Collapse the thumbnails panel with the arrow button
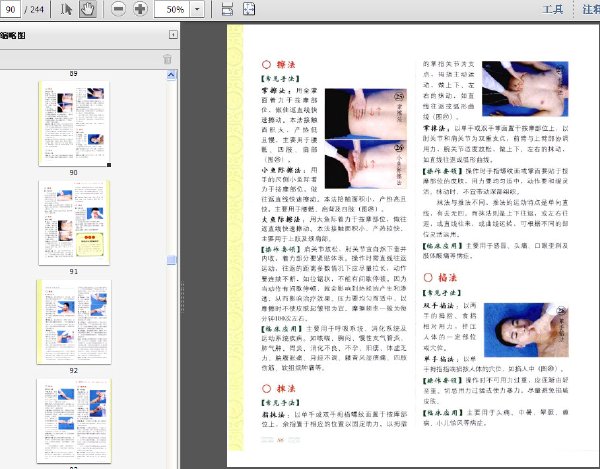Image resolution: width=600 pixels, height=469 pixels. (173, 34)
